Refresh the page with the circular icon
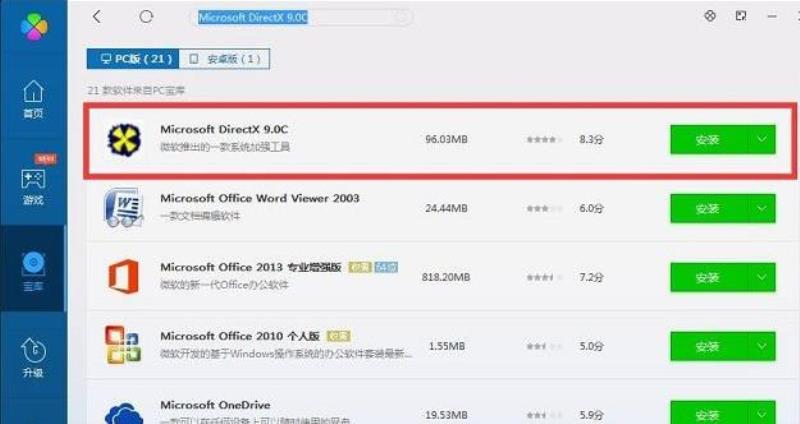 tap(146, 17)
